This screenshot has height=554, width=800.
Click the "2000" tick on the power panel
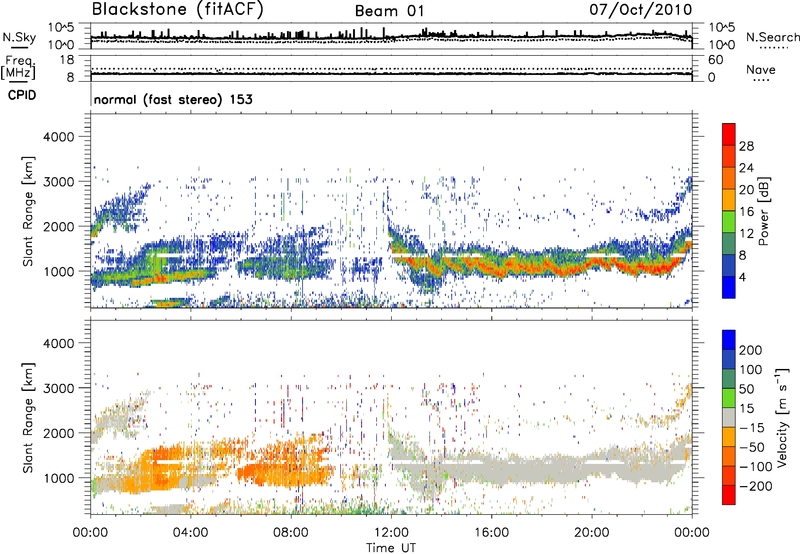[x=58, y=226]
